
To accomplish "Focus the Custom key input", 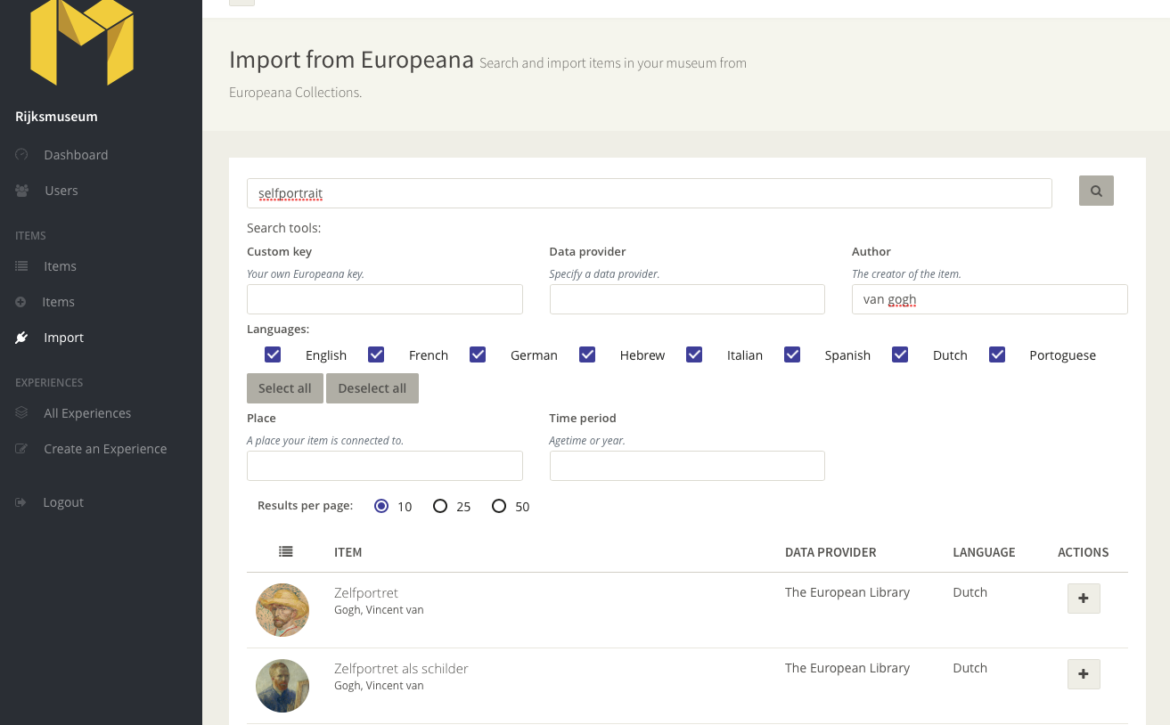I will click(385, 299).
